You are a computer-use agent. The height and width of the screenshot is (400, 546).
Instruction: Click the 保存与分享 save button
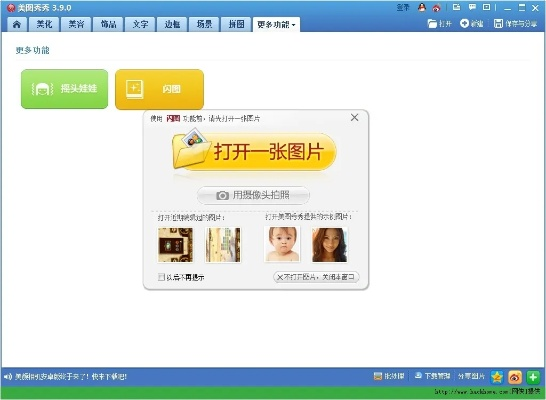[x=515, y=24]
